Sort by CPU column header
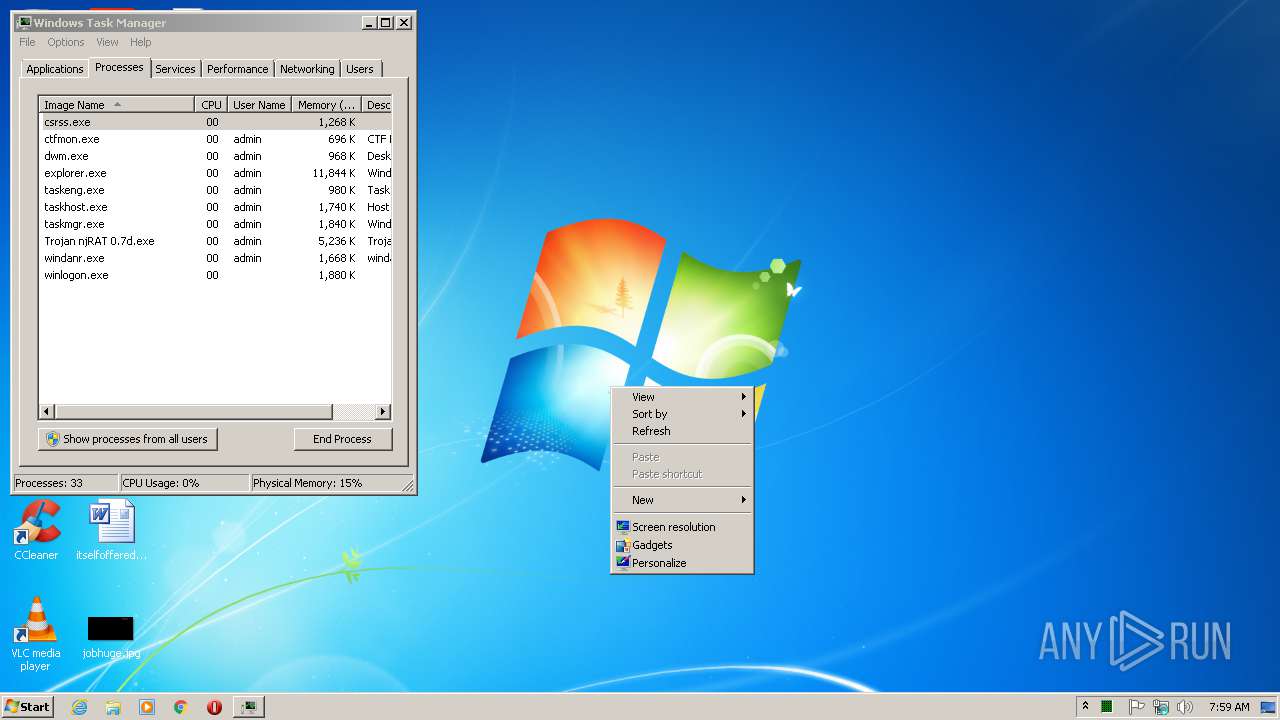This screenshot has width=1280, height=720. 211,105
